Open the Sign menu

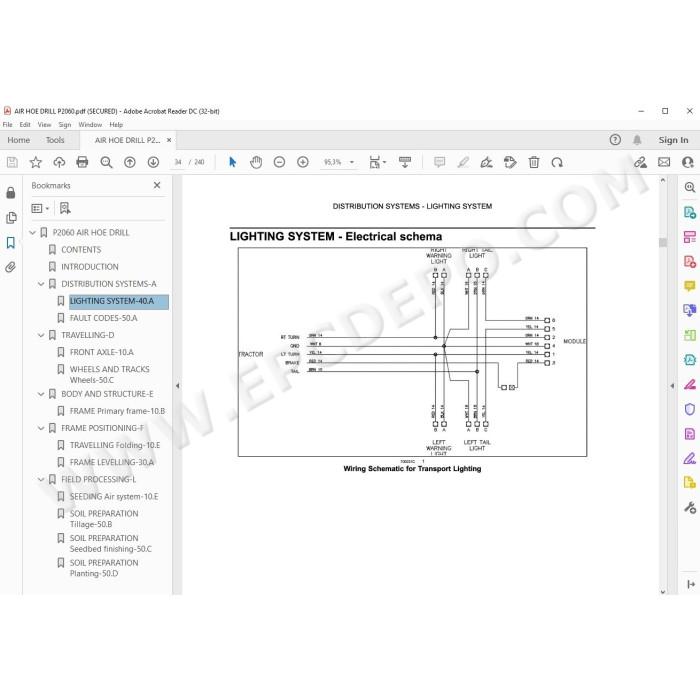click(x=65, y=125)
